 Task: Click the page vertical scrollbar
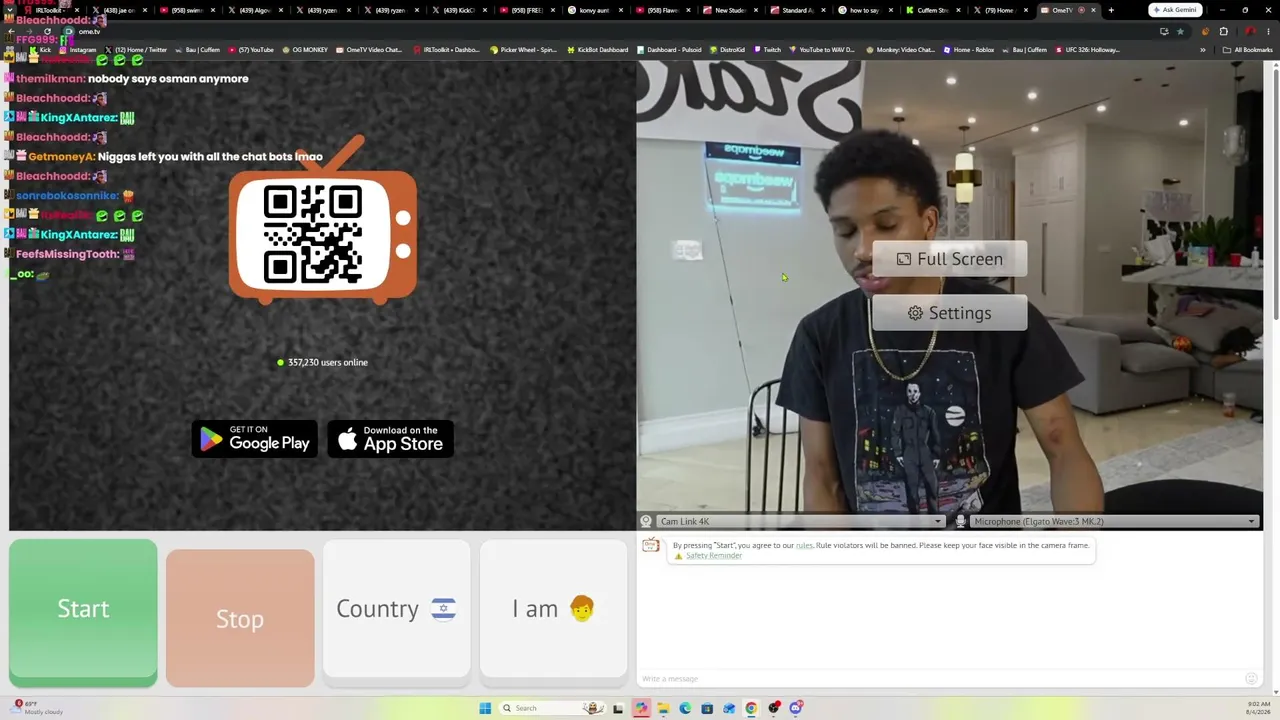coord(1275,193)
